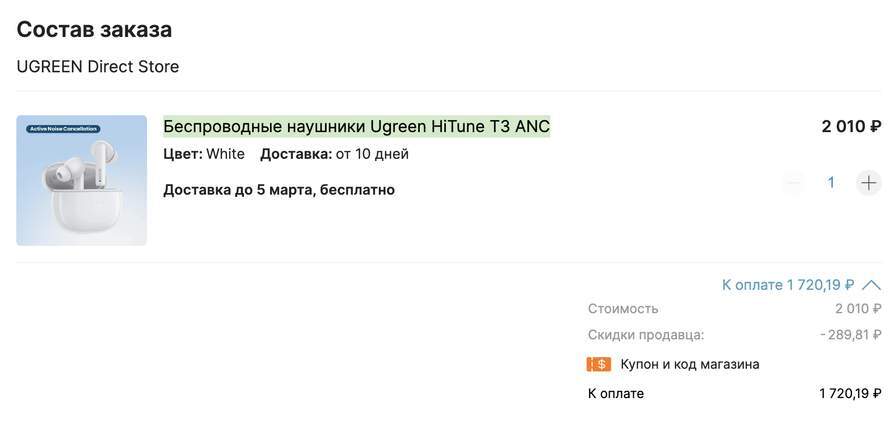This screenshot has width=895, height=422.
Task: Click the Стоимость cost row
Action: tap(735, 309)
